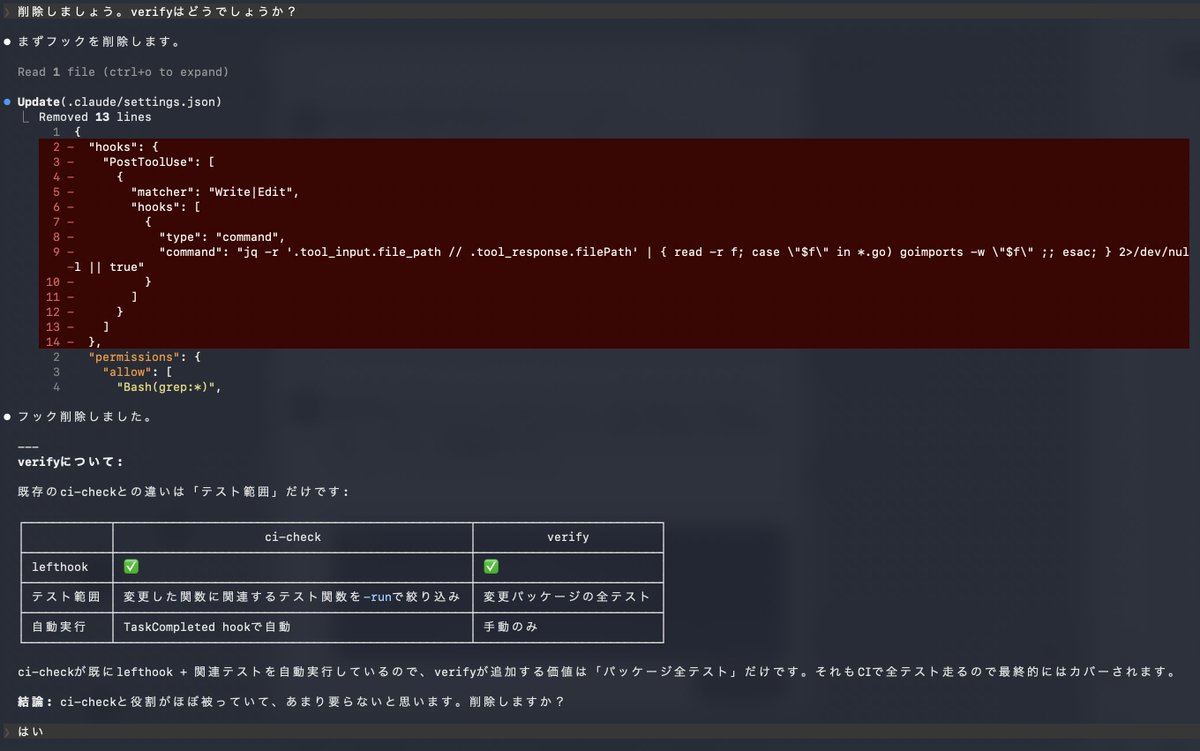Click the 'verify' table column header
The image size is (1200, 751).
click(568, 537)
